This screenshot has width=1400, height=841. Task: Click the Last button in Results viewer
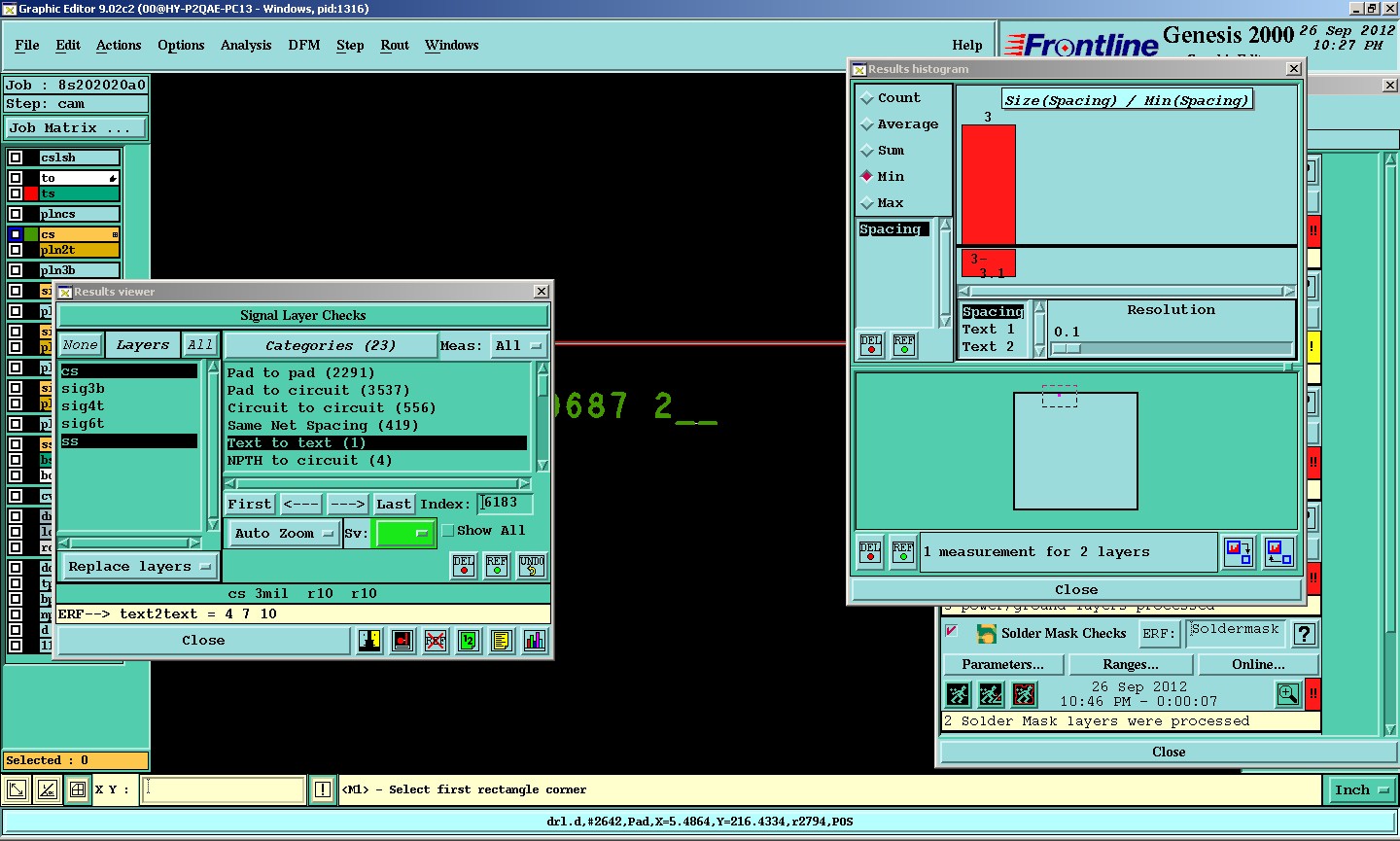point(394,505)
